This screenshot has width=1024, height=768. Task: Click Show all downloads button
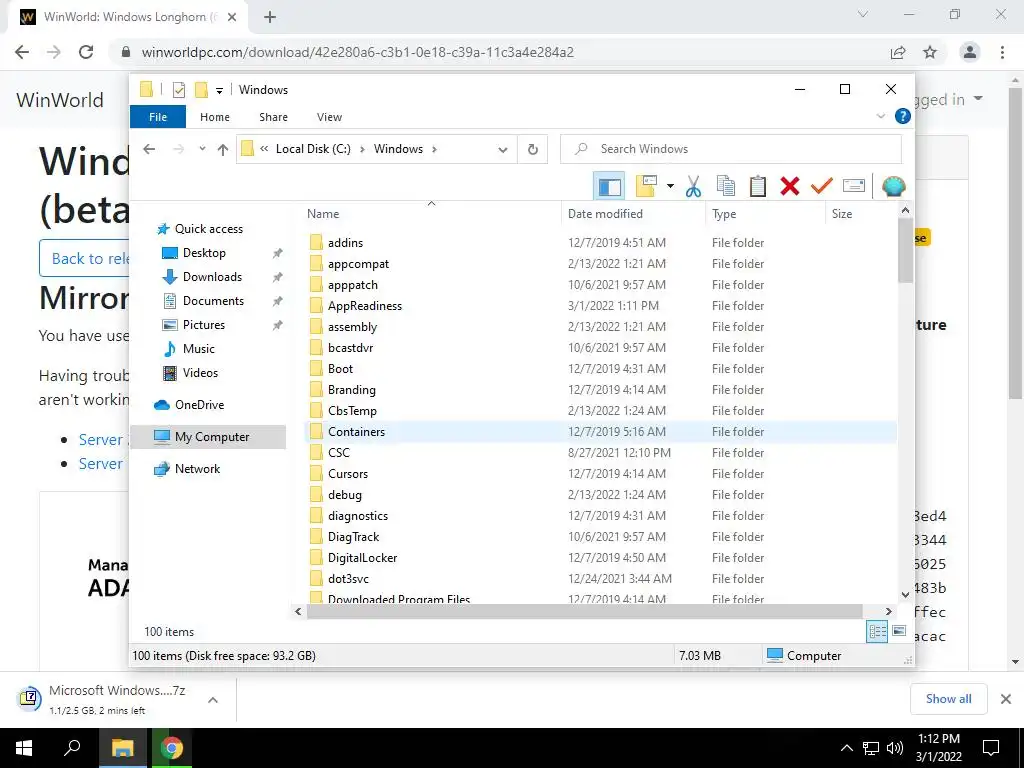pos(948,699)
